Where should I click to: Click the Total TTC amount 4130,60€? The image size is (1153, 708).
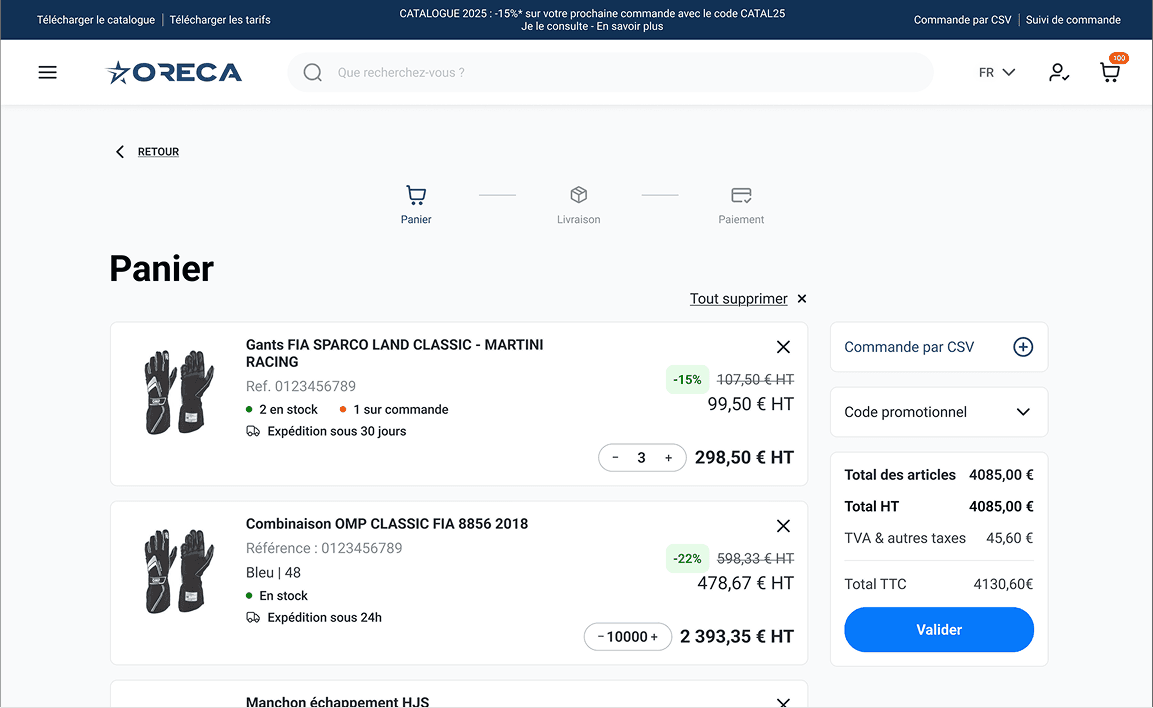(x=1003, y=584)
